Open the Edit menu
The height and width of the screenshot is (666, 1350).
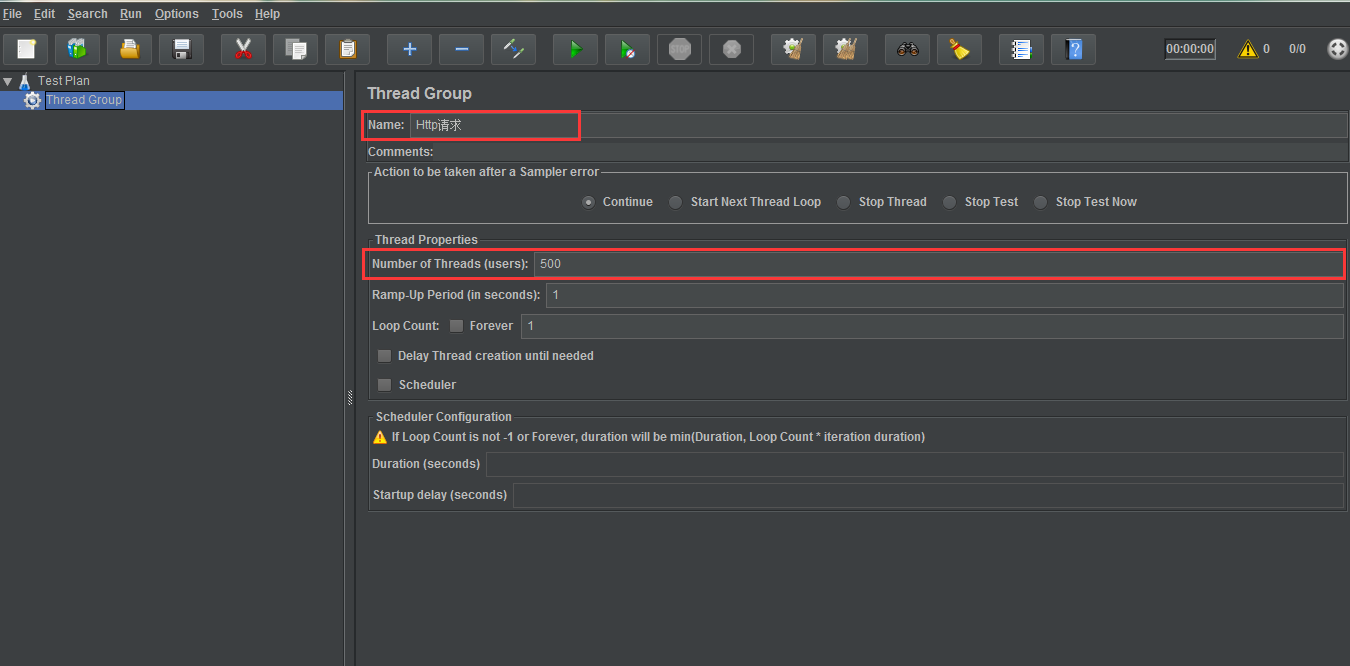coord(44,14)
